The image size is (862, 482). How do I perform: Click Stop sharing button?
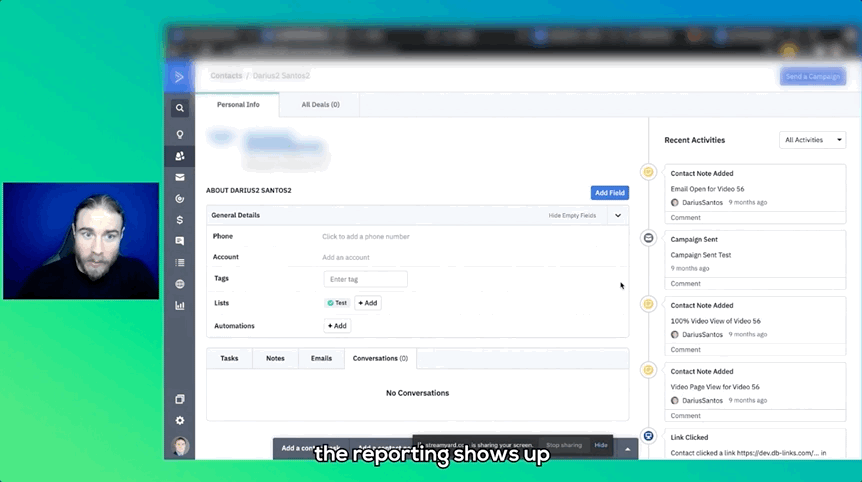tap(563, 445)
